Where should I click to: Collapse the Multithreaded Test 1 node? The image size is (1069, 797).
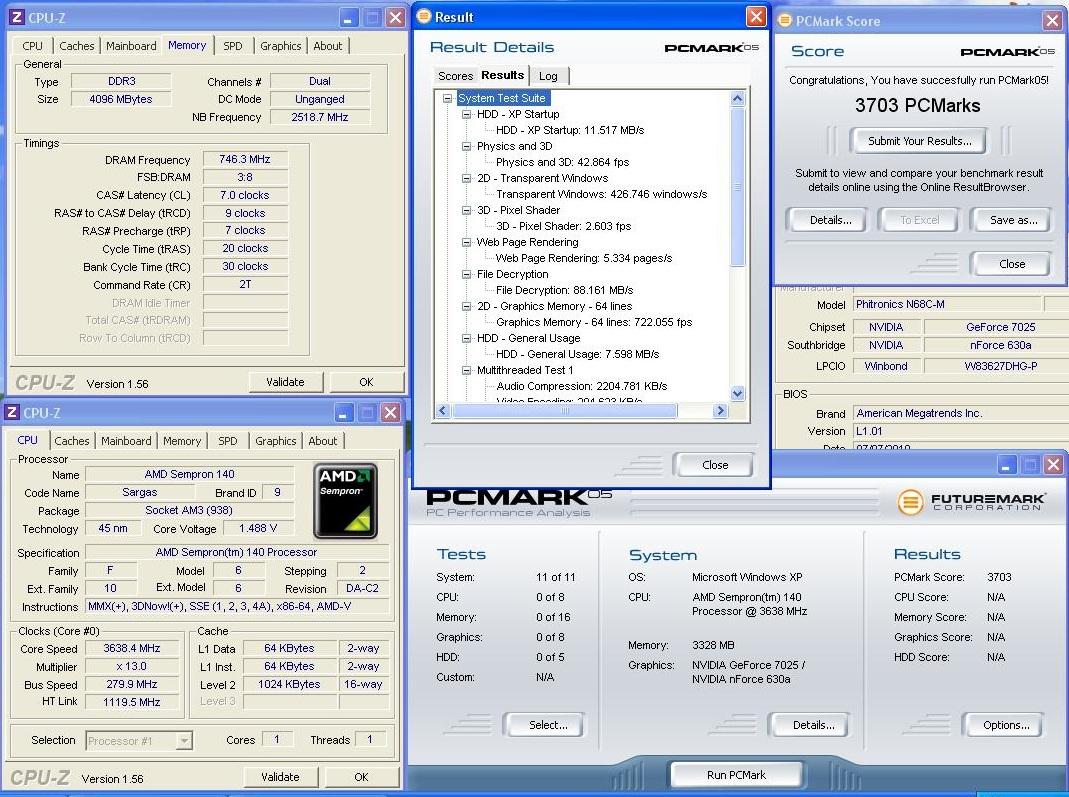coord(466,371)
